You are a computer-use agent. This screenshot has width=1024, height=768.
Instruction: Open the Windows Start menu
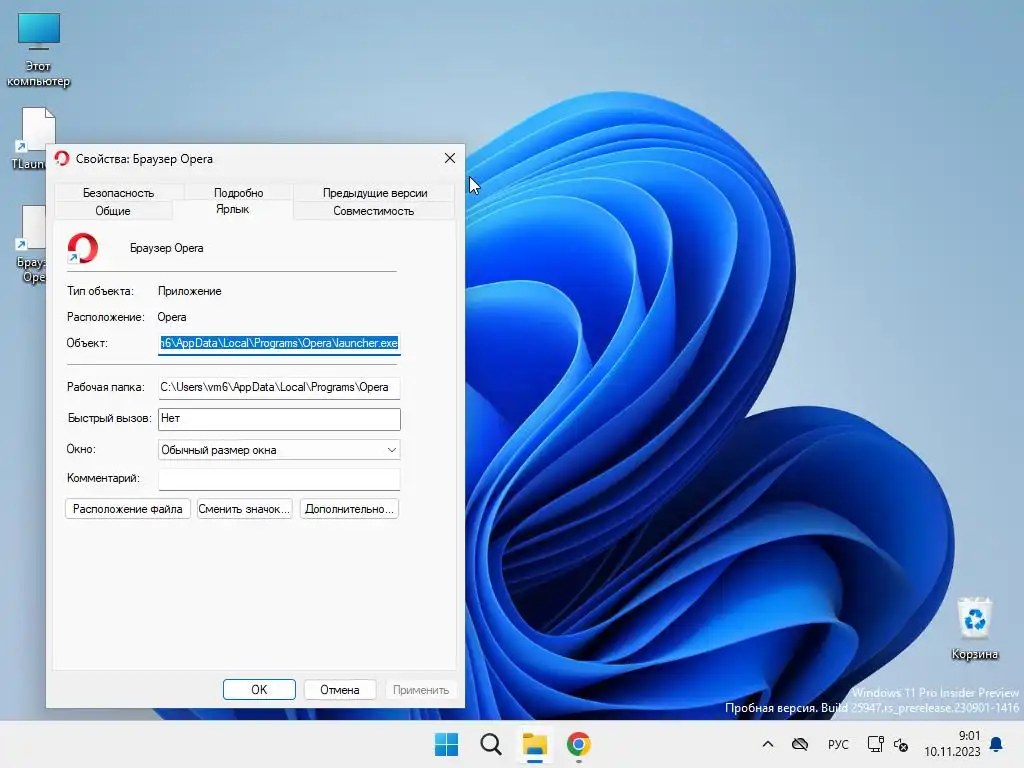[x=447, y=744]
